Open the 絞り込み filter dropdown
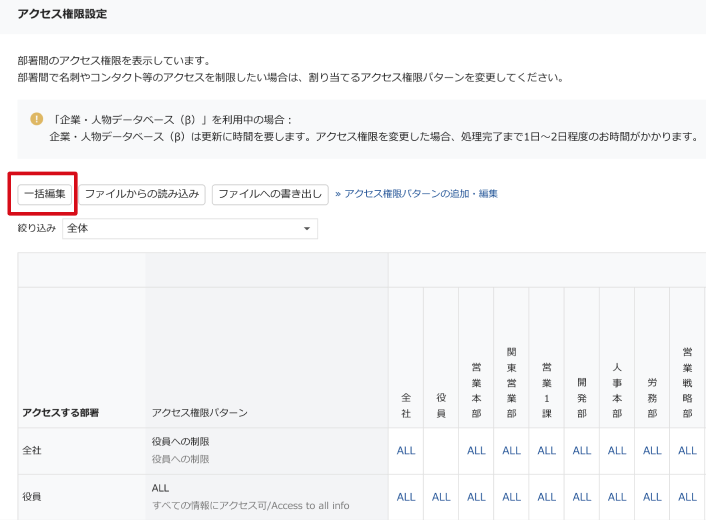Viewport: 706px width, 520px height. click(x=189, y=229)
